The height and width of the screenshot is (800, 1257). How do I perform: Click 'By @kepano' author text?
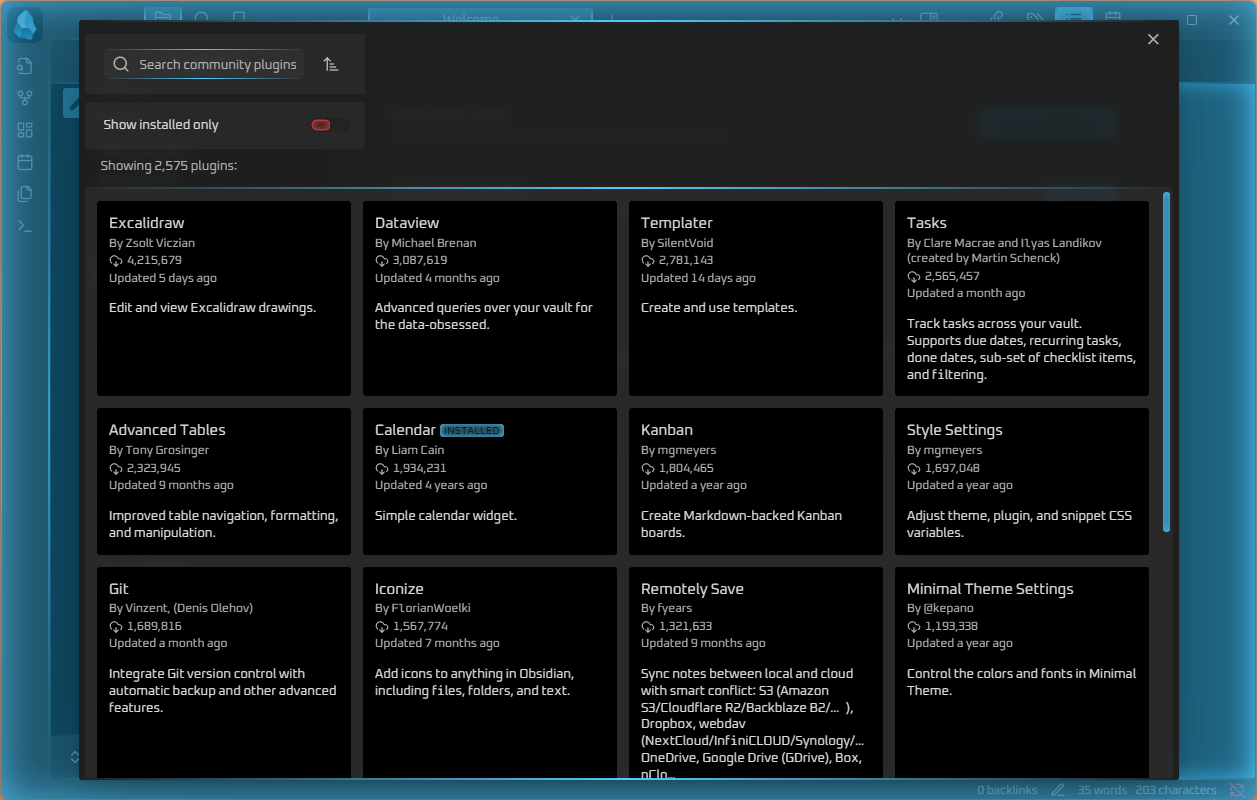click(x=940, y=608)
